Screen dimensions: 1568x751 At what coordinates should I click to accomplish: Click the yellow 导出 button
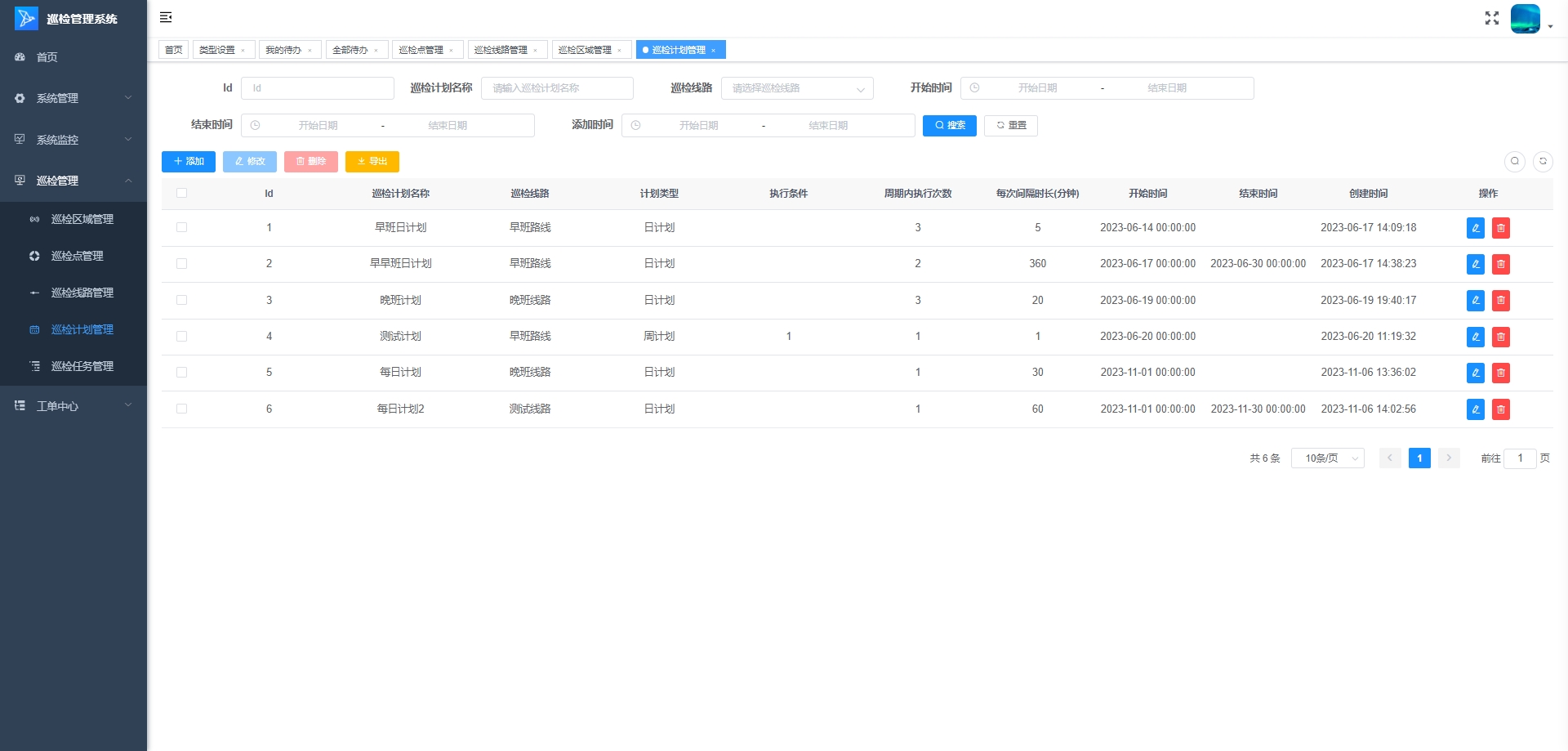pyautogui.click(x=372, y=162)
